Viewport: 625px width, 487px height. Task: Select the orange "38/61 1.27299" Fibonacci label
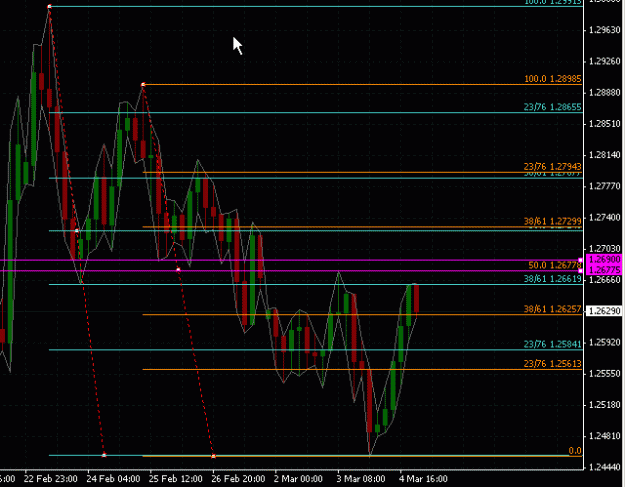552,221
